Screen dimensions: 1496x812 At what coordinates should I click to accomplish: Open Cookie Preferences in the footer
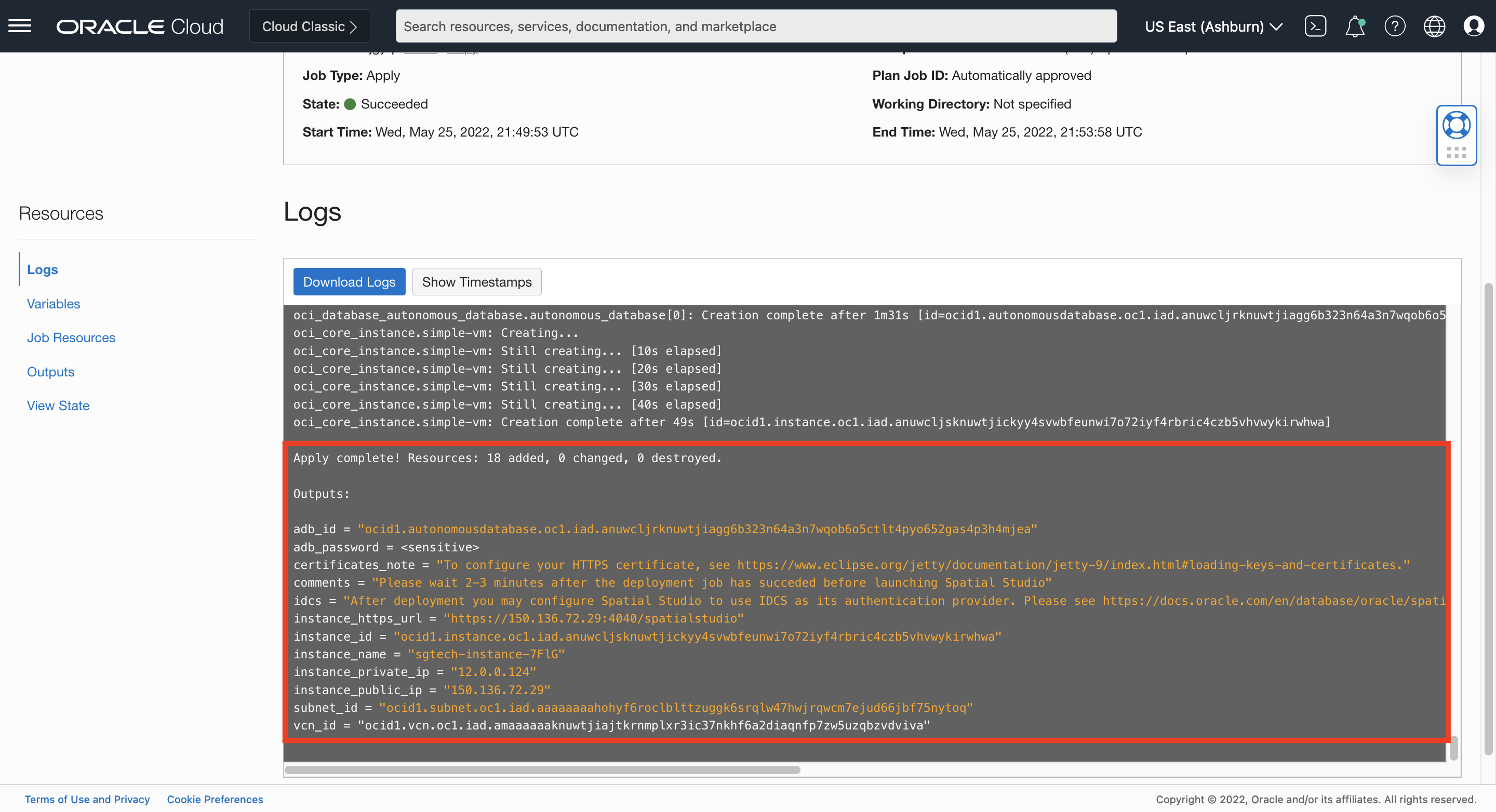215,799
